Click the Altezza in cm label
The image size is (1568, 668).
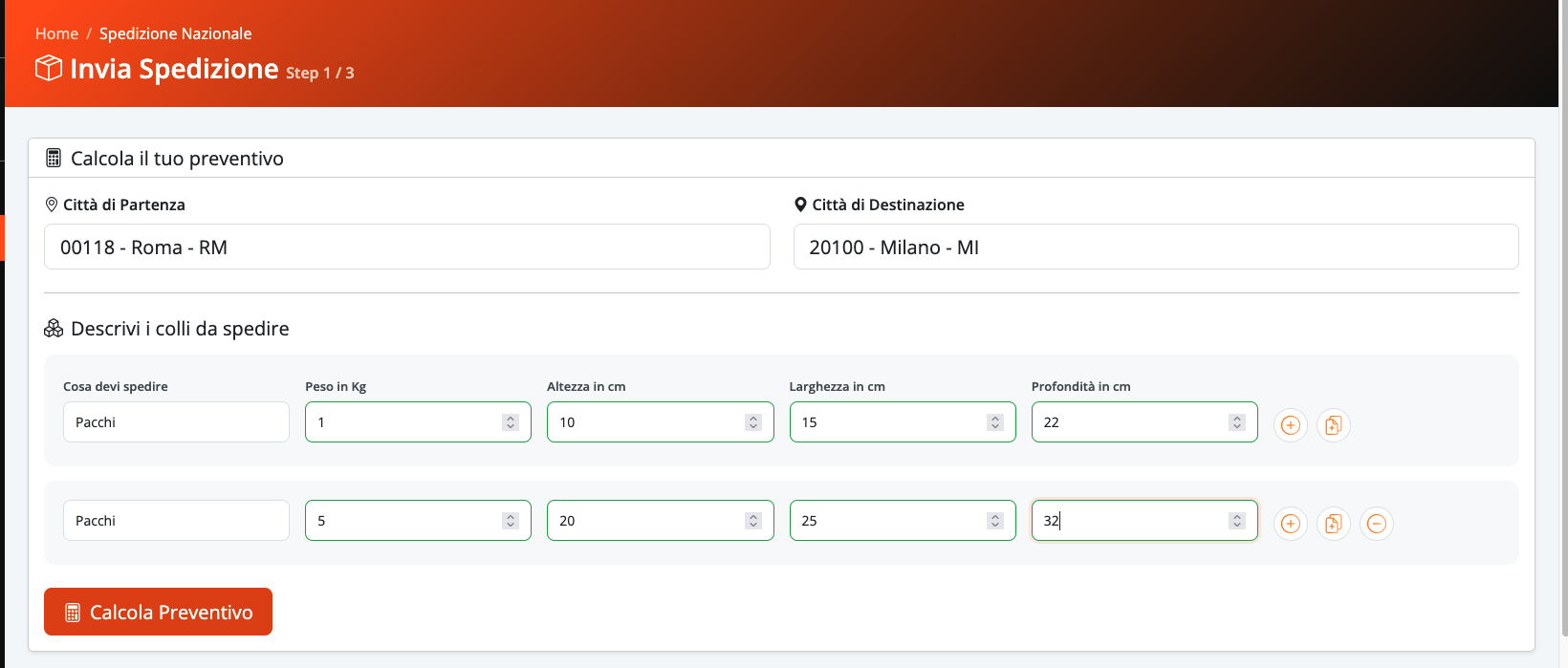(x=586, y=386)
